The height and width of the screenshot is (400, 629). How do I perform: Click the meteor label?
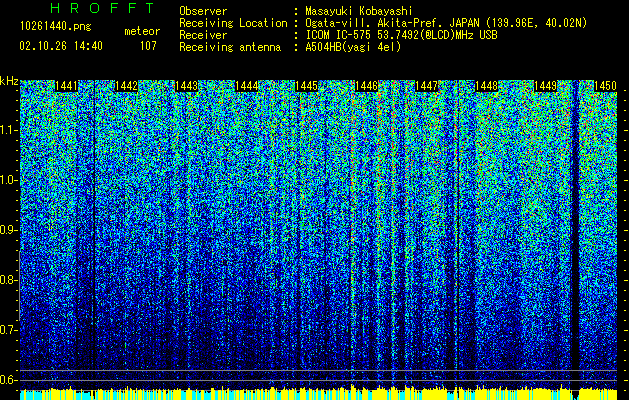pyautogui.click(x=142, y=31)
